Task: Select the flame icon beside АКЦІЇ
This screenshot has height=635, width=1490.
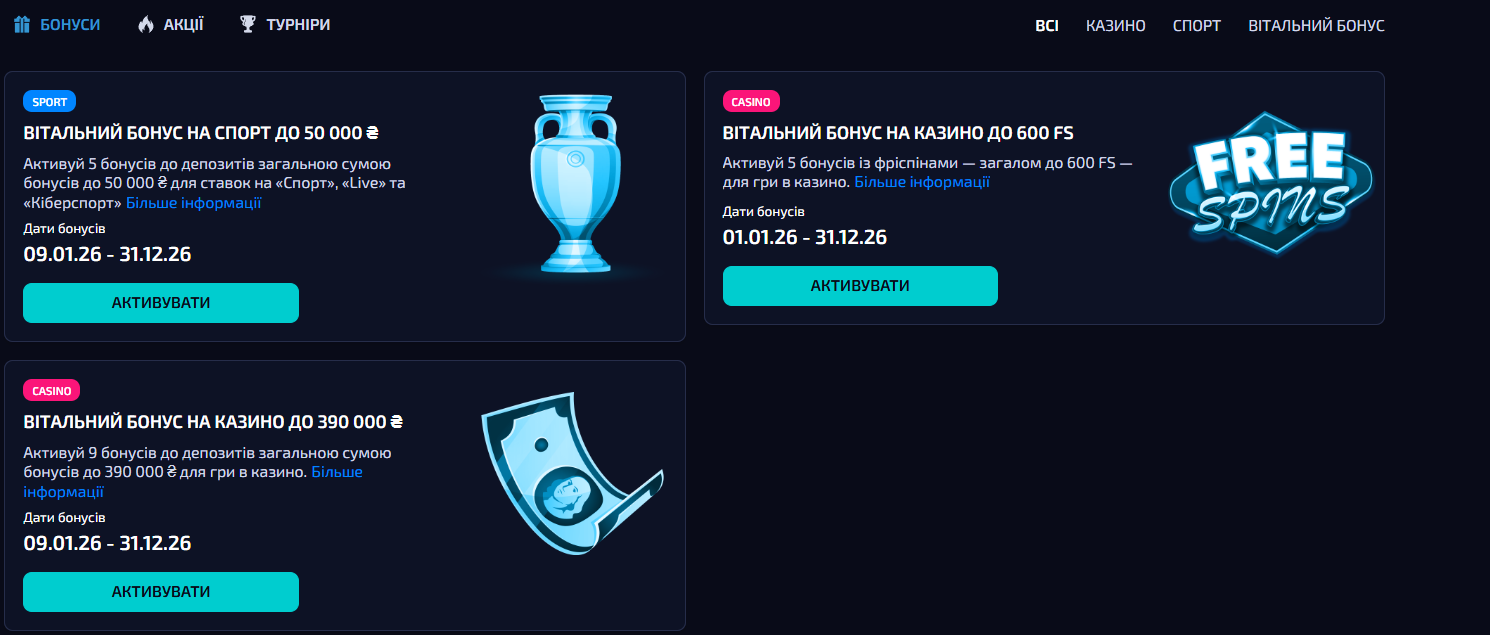Action: pos(147,23)
